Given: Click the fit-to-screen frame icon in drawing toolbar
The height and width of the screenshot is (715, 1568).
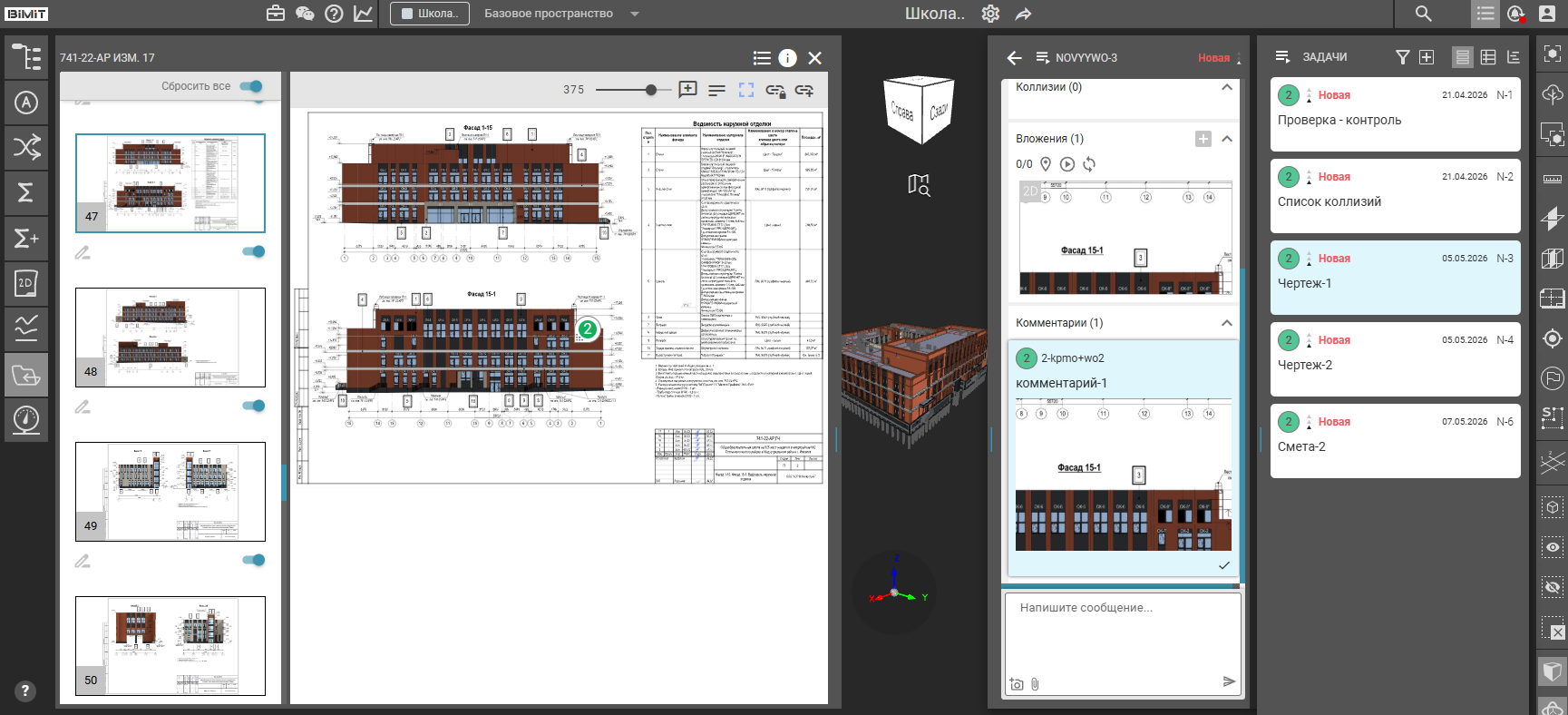Looking at the screenshot, I should 746,90.
